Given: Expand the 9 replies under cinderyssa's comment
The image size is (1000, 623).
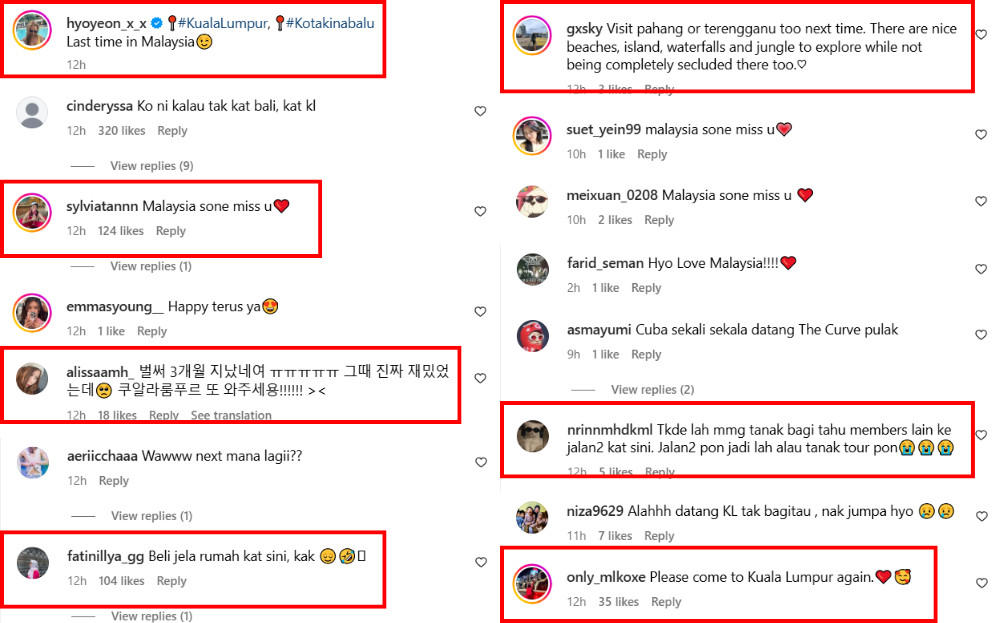Looking at the screenshot, I should [152, 166].
